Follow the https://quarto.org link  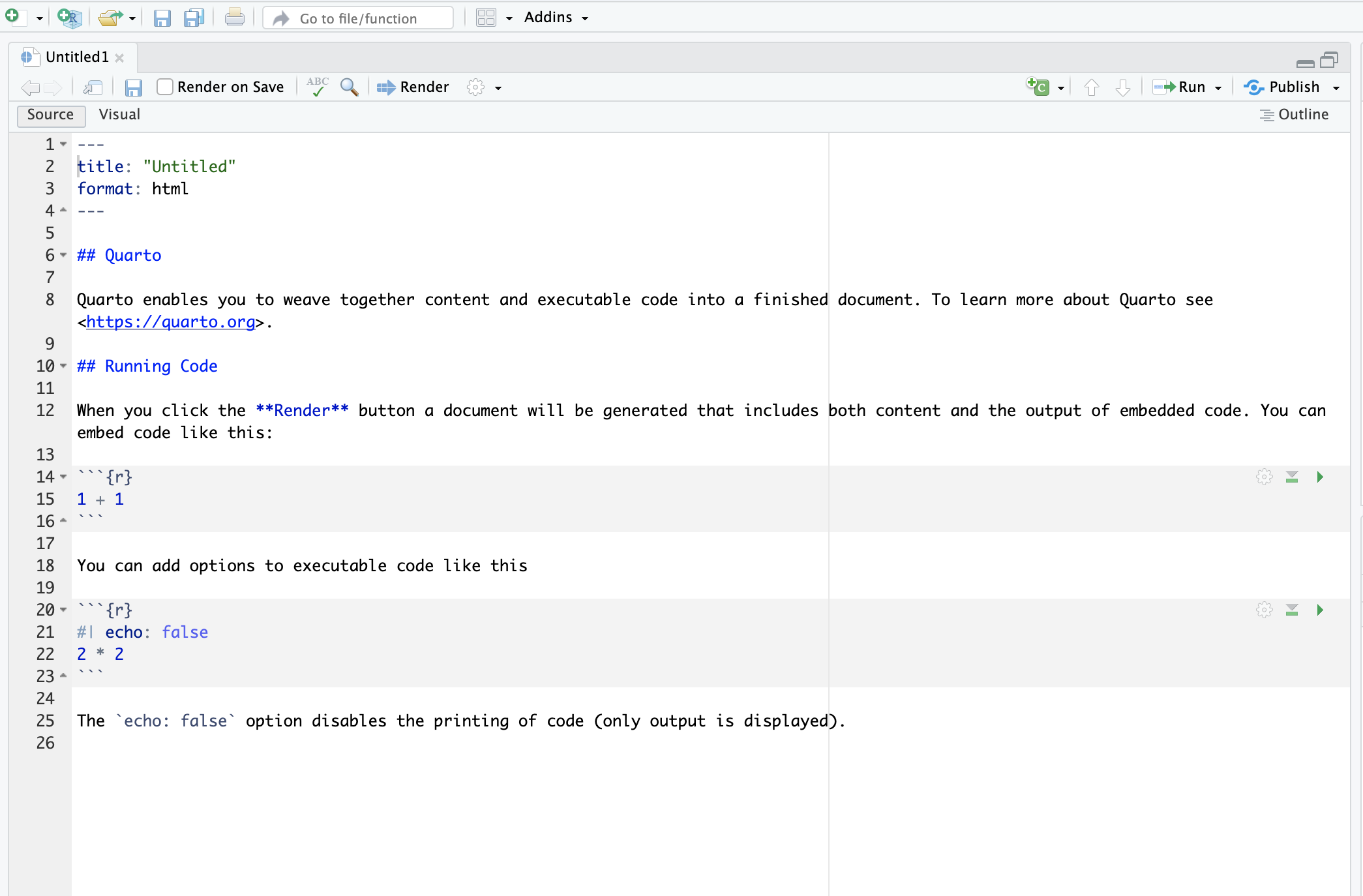pyautogui.click(x=170, y=322)
